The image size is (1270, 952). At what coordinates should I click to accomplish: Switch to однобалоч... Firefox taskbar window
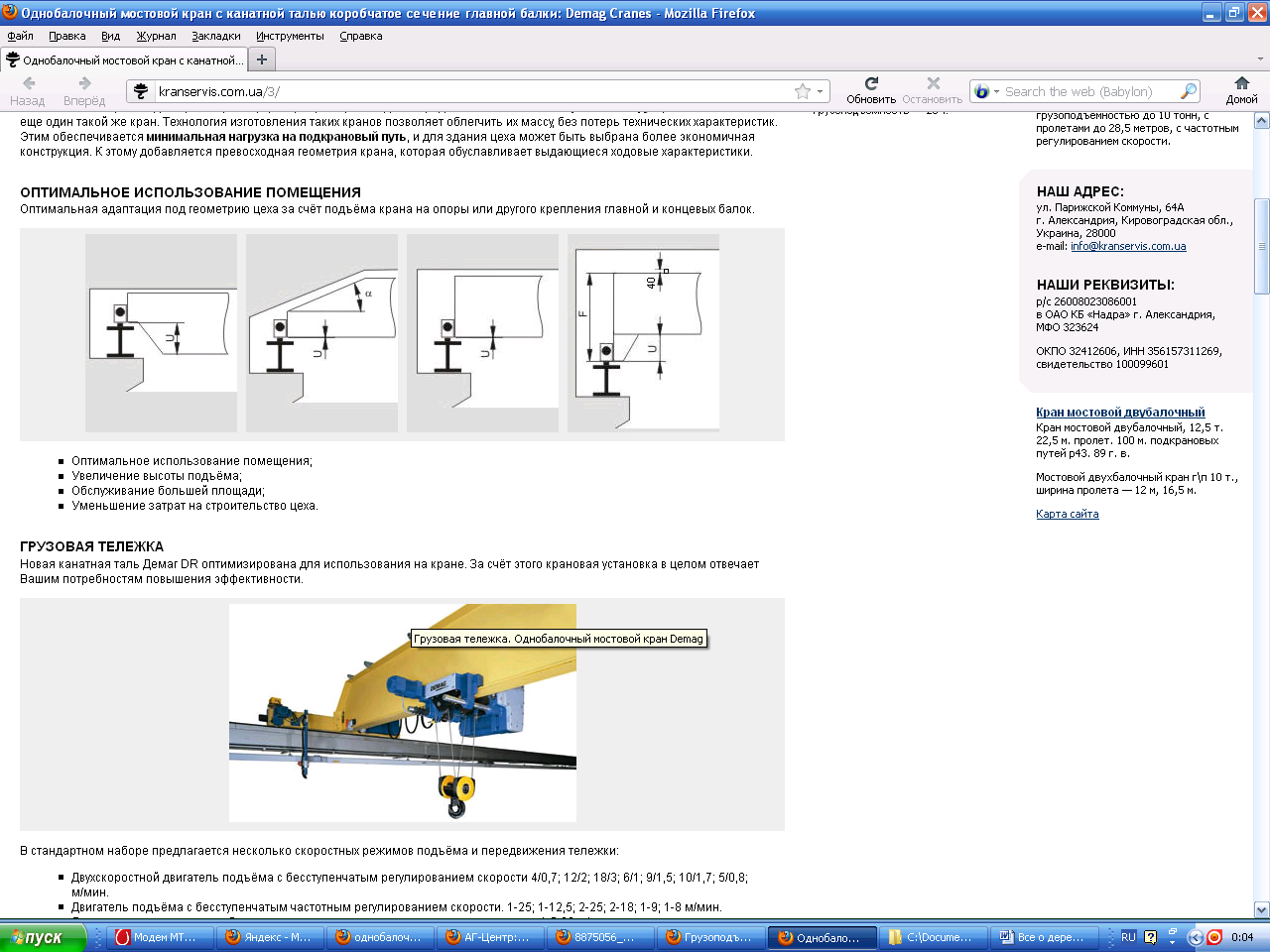point(380,937)
